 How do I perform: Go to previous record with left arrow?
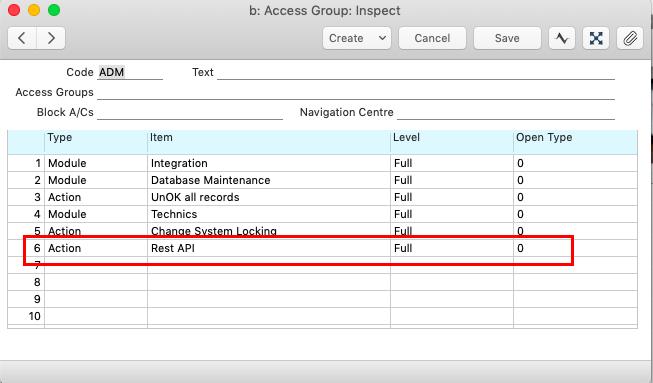coord(22,38)
